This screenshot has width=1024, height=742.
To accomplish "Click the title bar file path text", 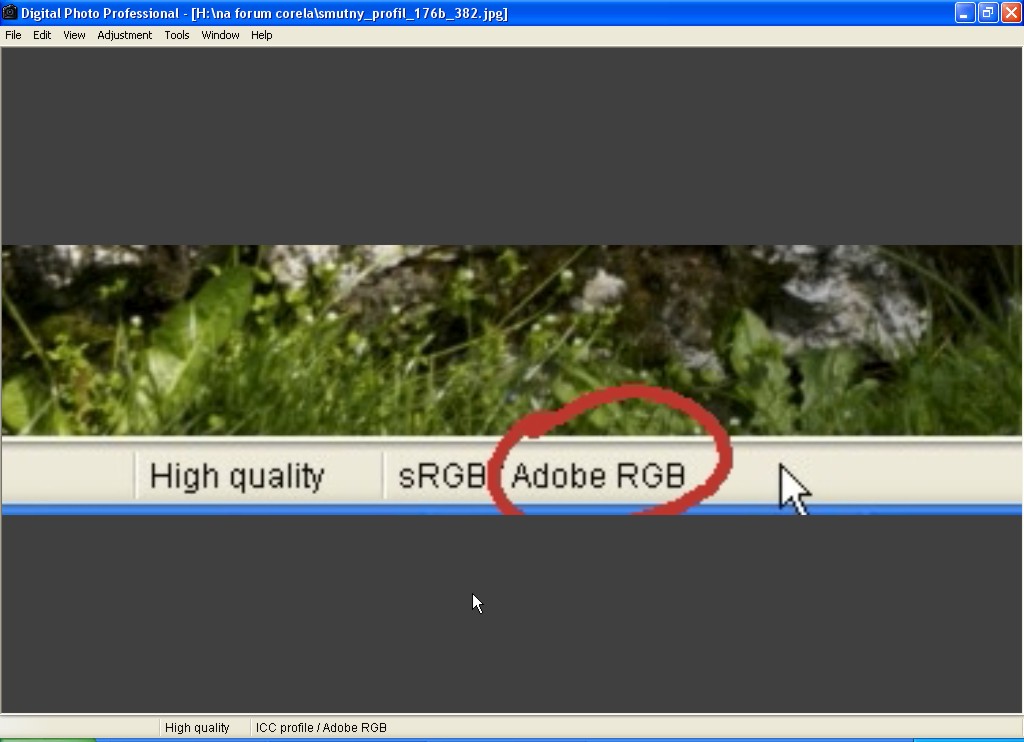I will click(x=349, y=13).
